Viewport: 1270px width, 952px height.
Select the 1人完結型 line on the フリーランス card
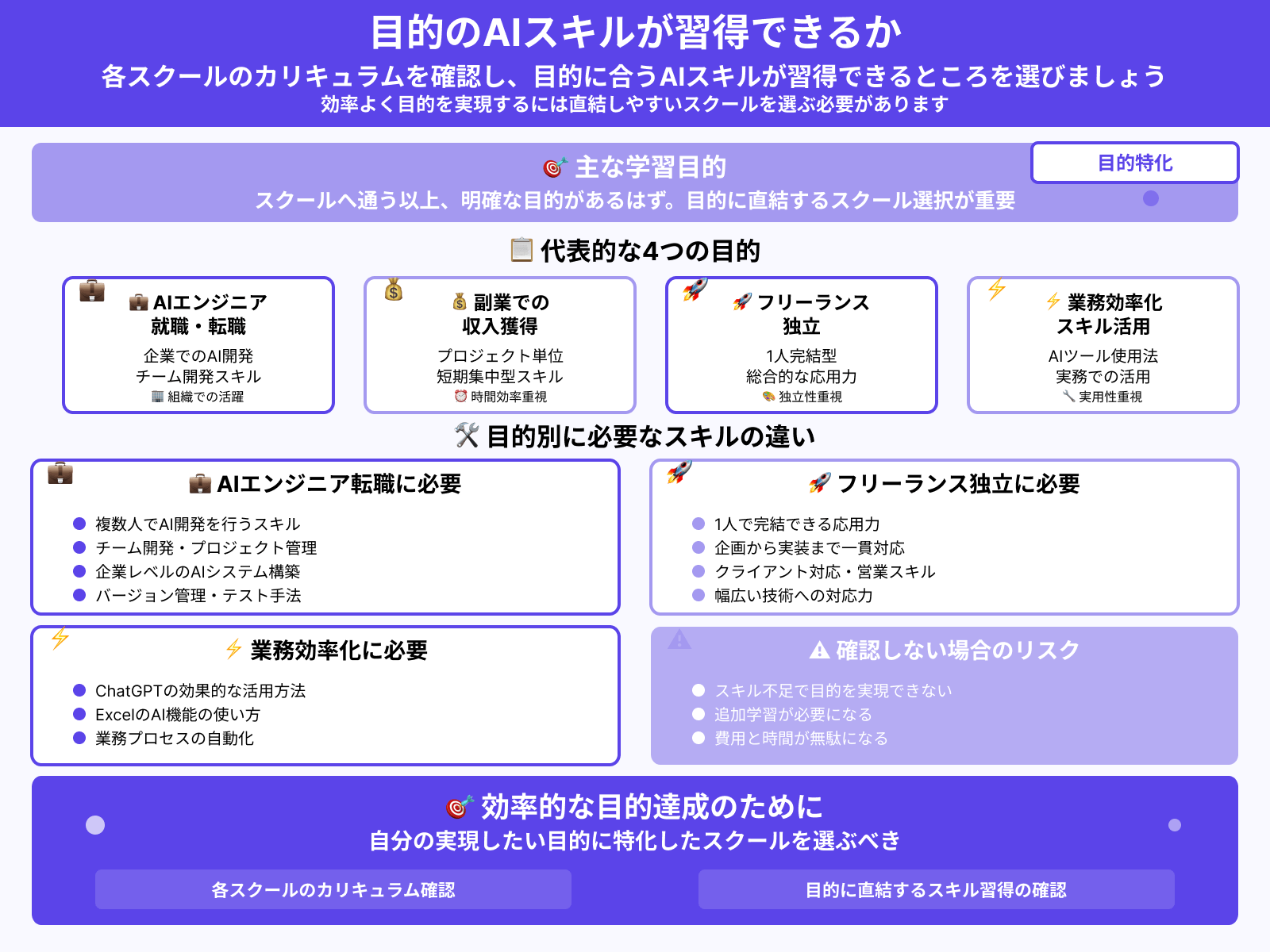point(802,355)
